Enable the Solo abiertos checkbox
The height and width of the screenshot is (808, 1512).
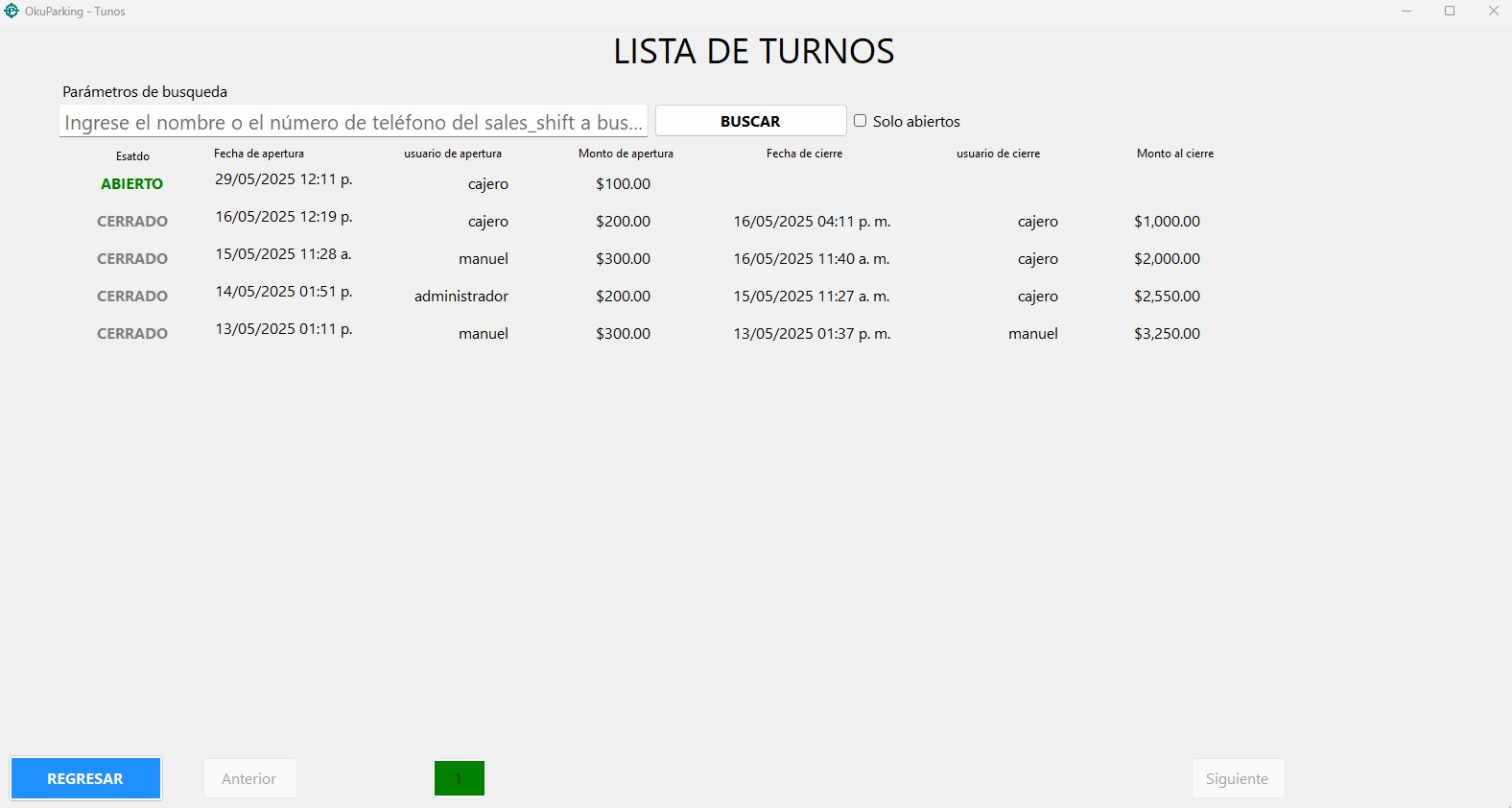click(x=861, y=121)
